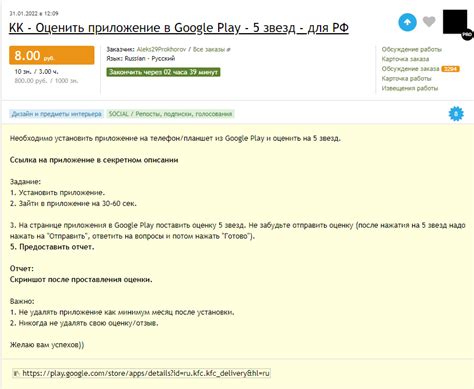474x389 pixels.
Task: Open 'Карточка работы' link
Action: (x=406, y=79)
